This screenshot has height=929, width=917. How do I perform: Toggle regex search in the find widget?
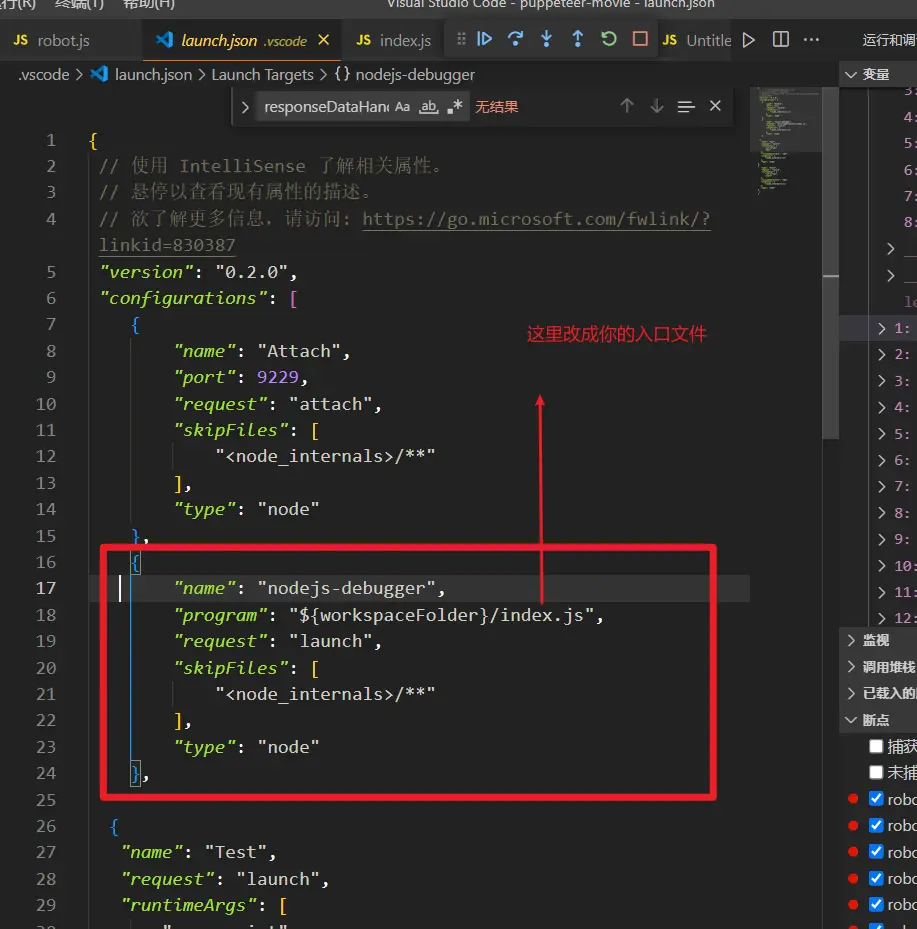click(x=455, y=106)
